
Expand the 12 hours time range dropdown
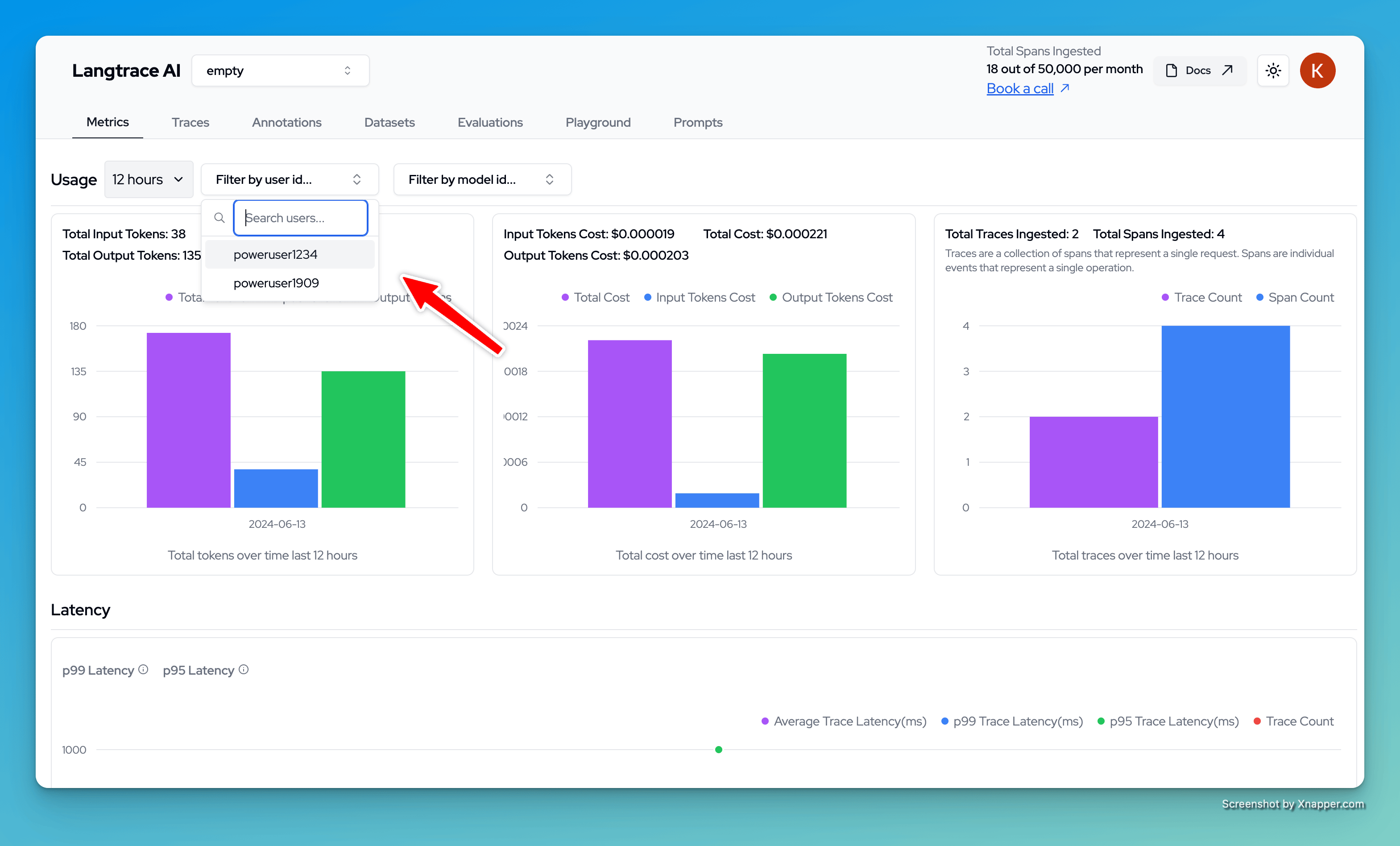[148, 179]
